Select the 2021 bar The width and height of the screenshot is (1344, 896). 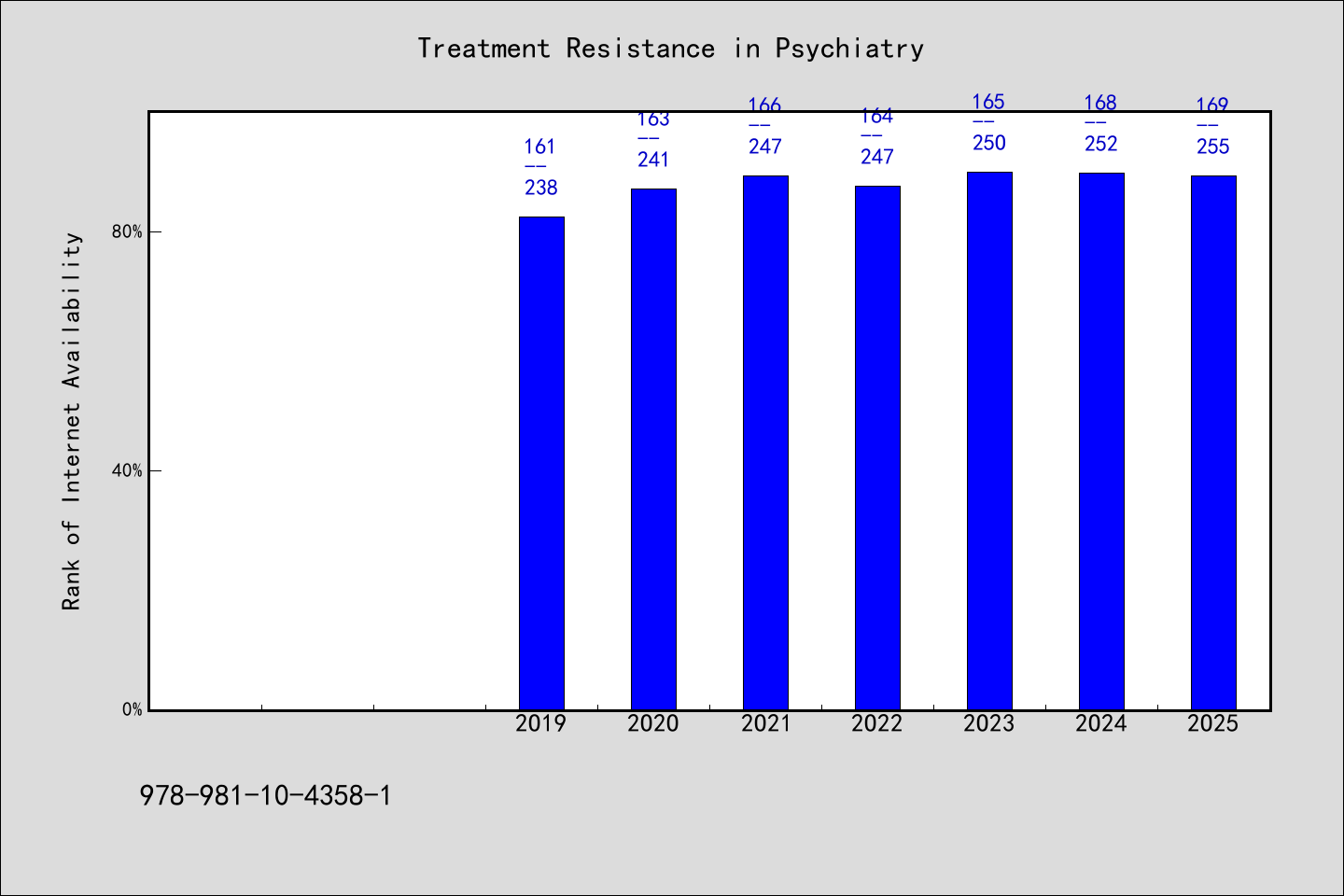click(765, 442)
